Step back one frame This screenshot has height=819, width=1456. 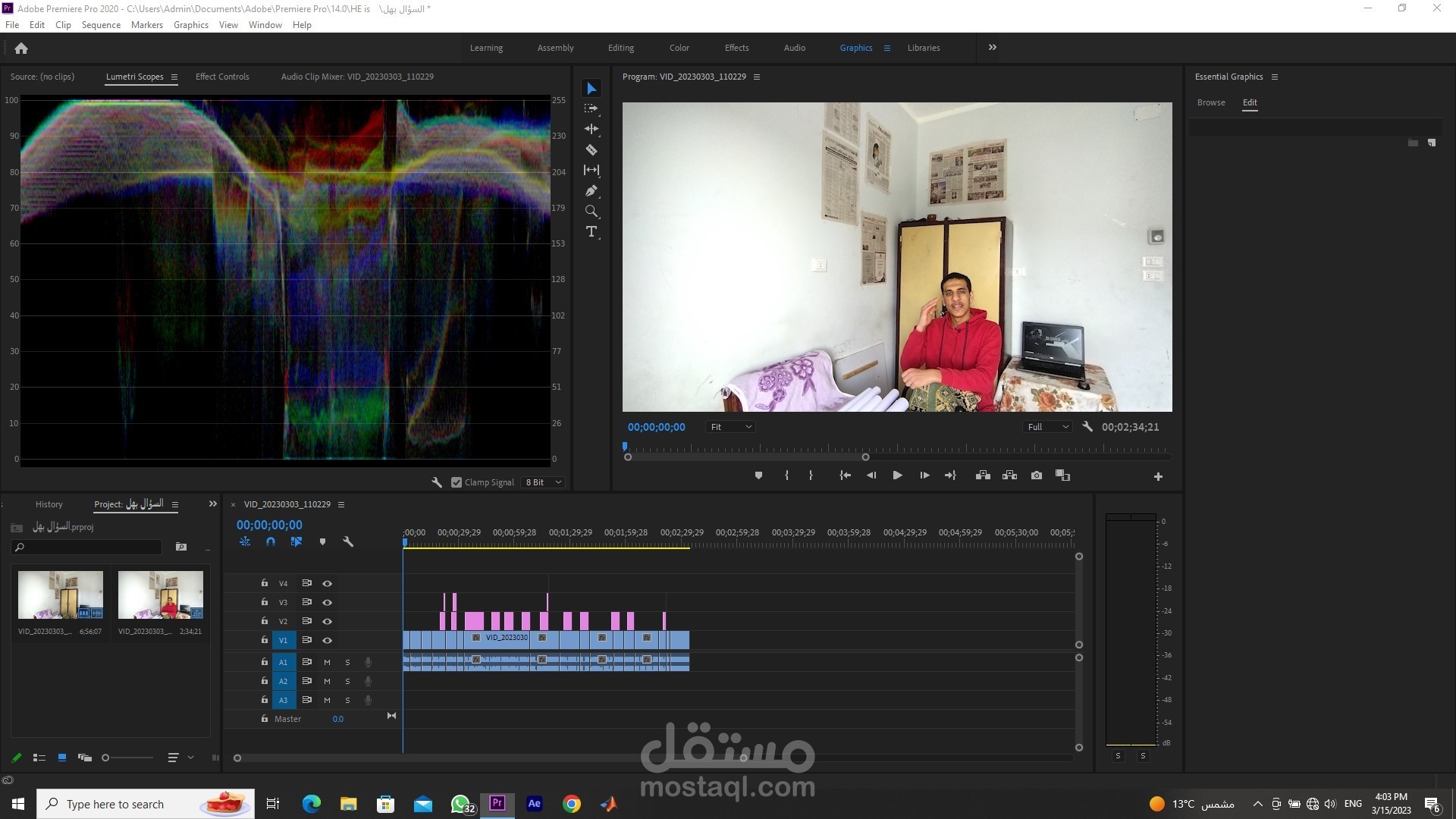coord(871,475)
